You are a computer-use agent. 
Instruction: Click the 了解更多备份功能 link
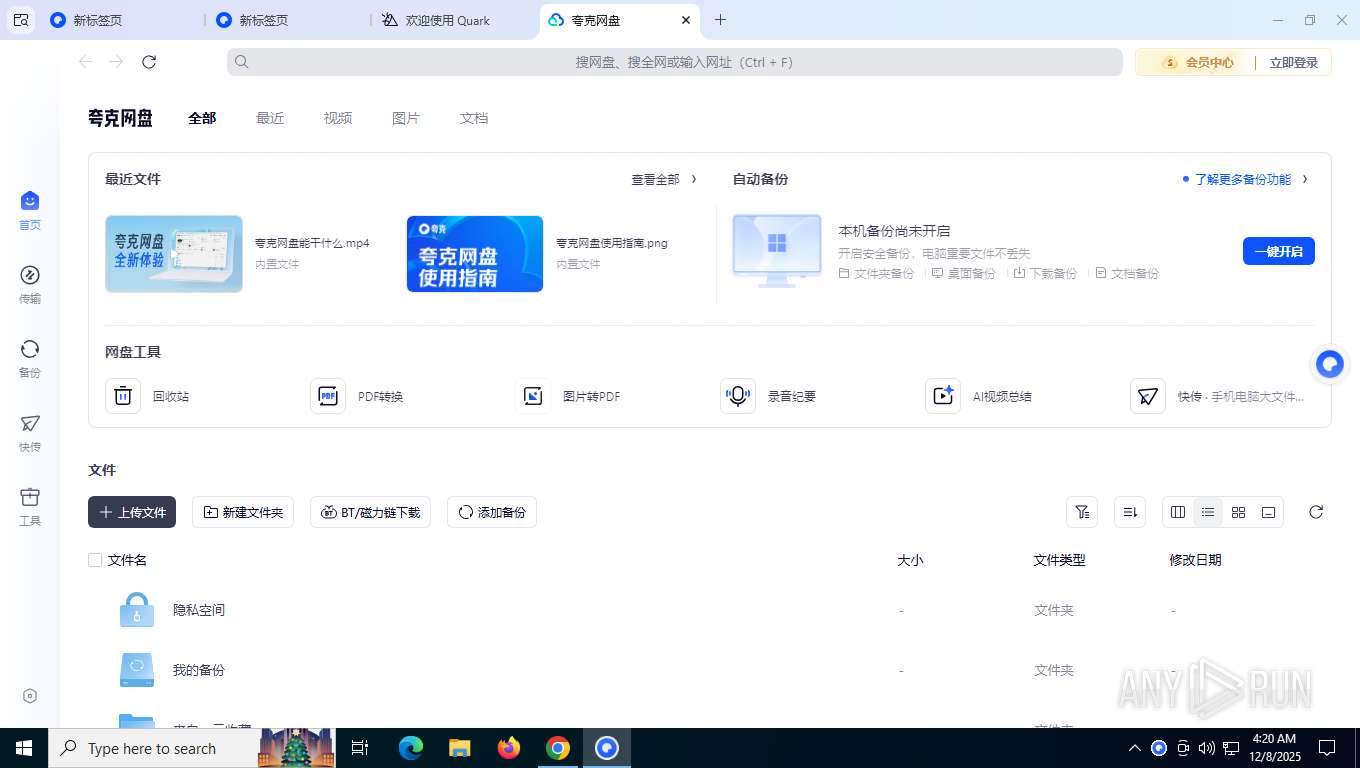tap(1243, 179)
